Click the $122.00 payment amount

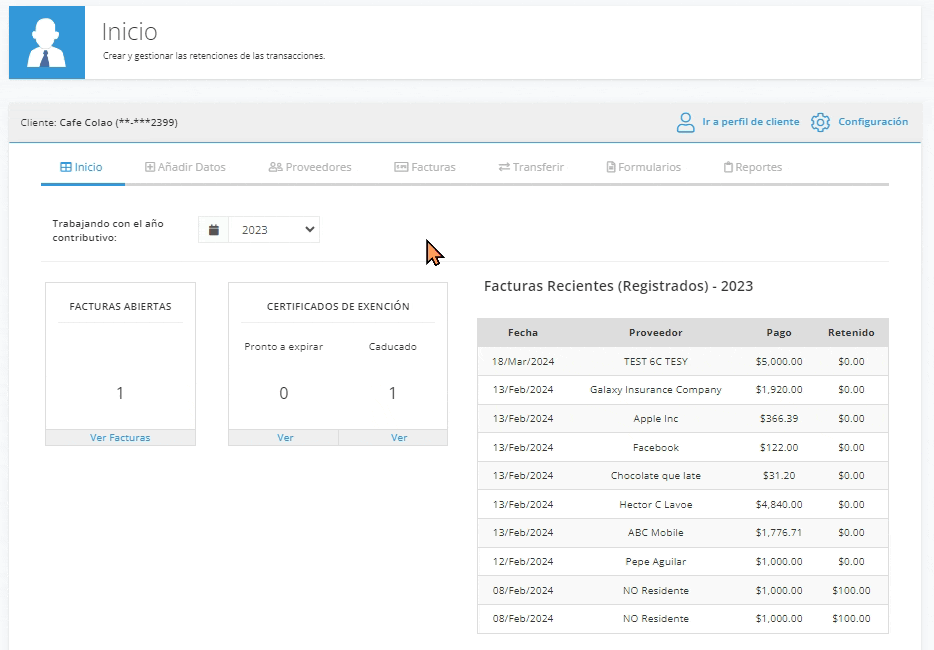tap(779, 447)
